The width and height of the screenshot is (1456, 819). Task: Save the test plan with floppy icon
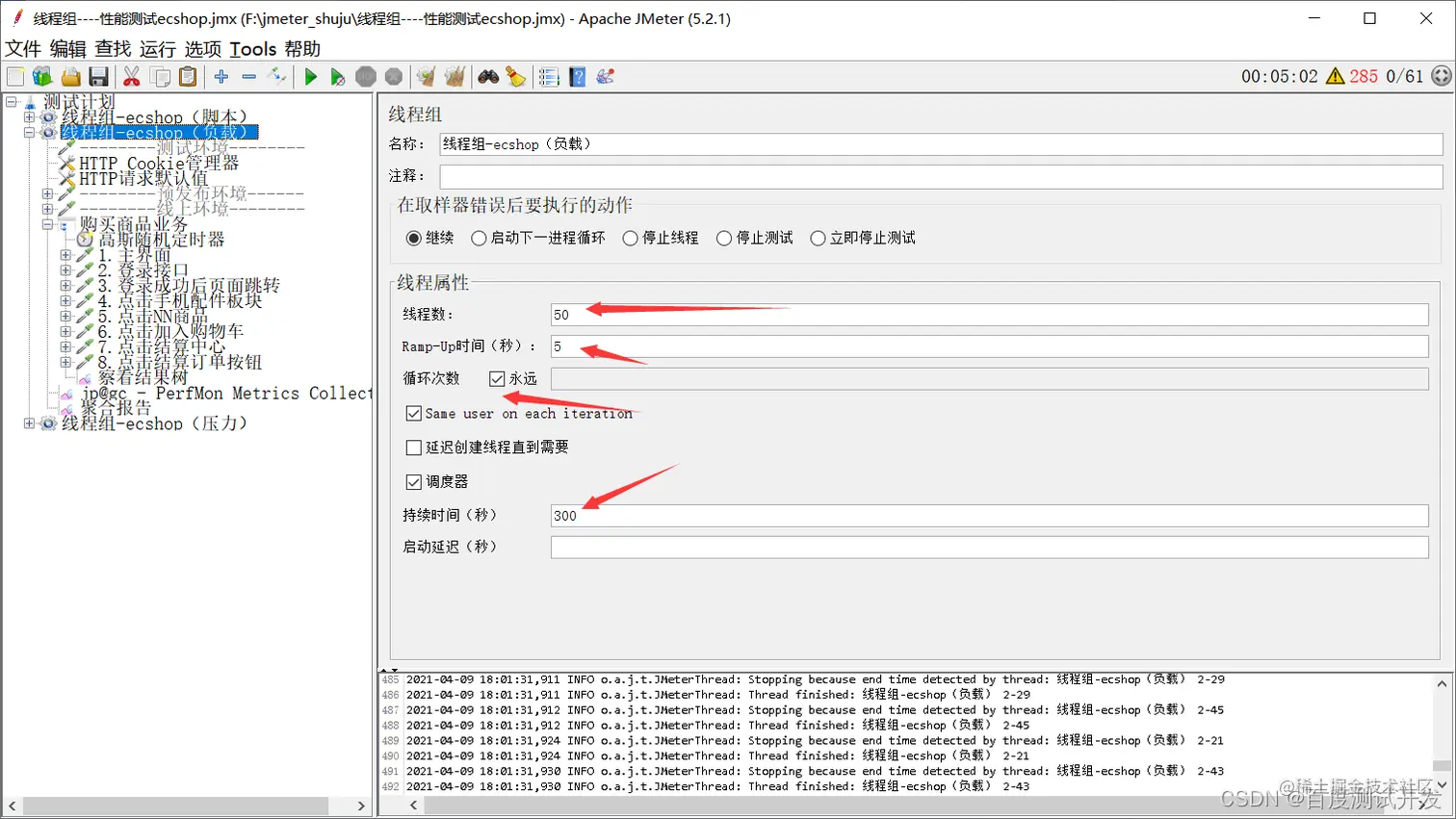pos(98,77)
